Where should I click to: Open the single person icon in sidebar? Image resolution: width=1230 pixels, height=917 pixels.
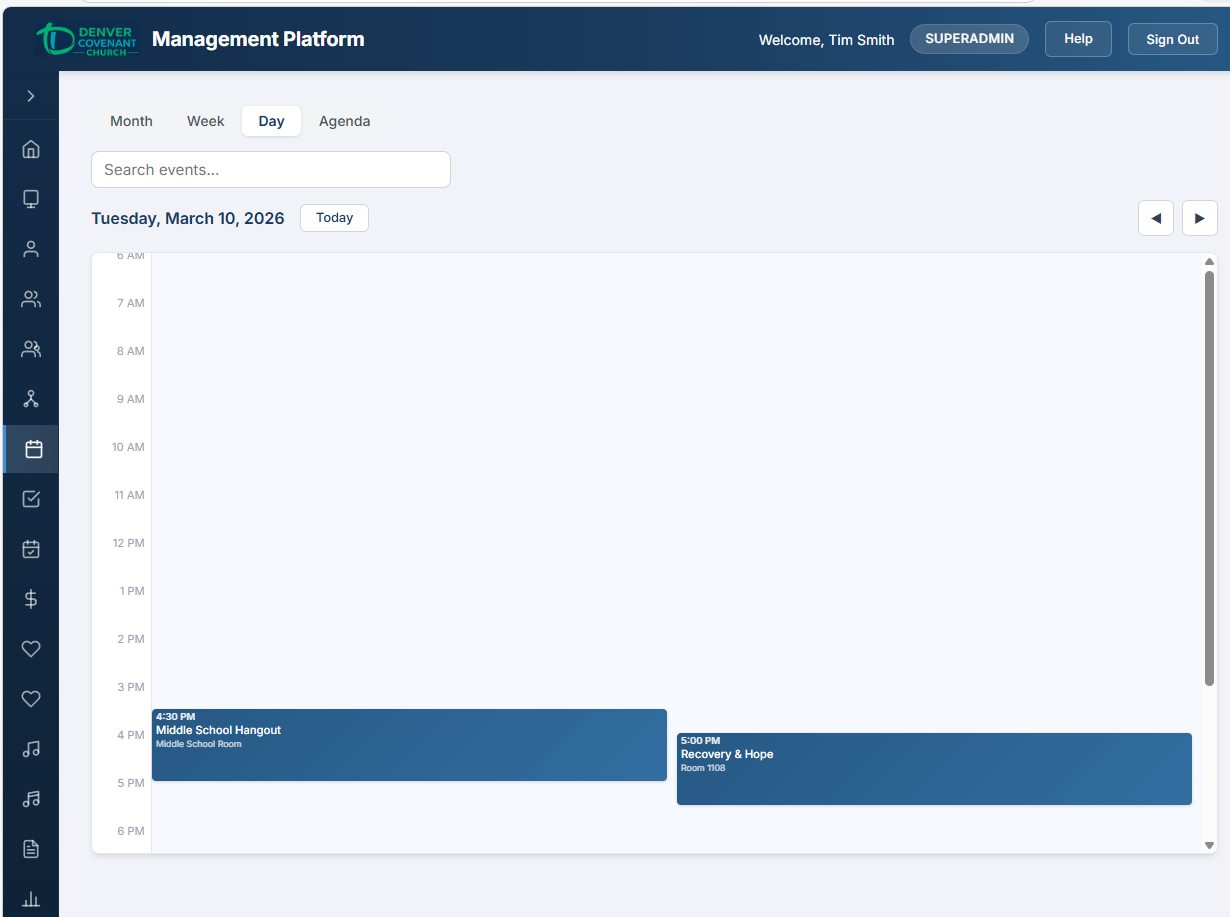[x=31, y=249]
